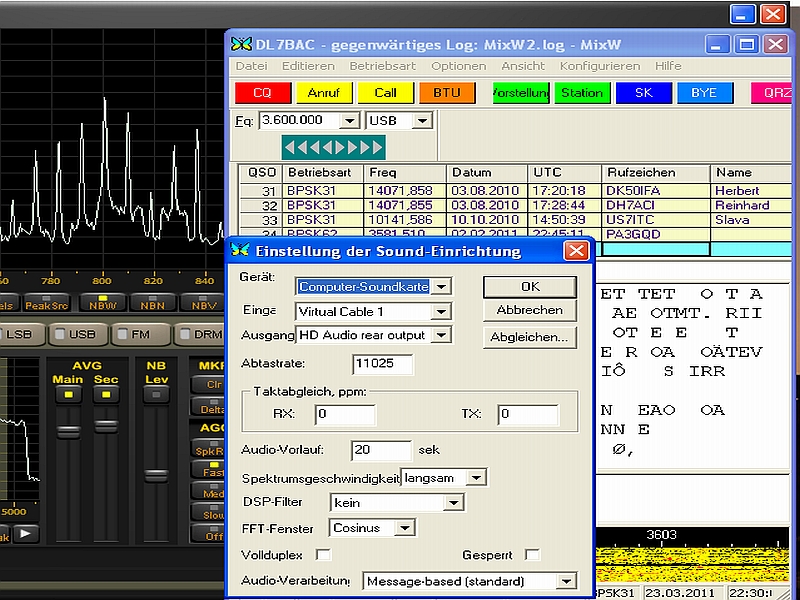Toggle the NB Lev indicator button
The image size is (800, 600).
156,394
